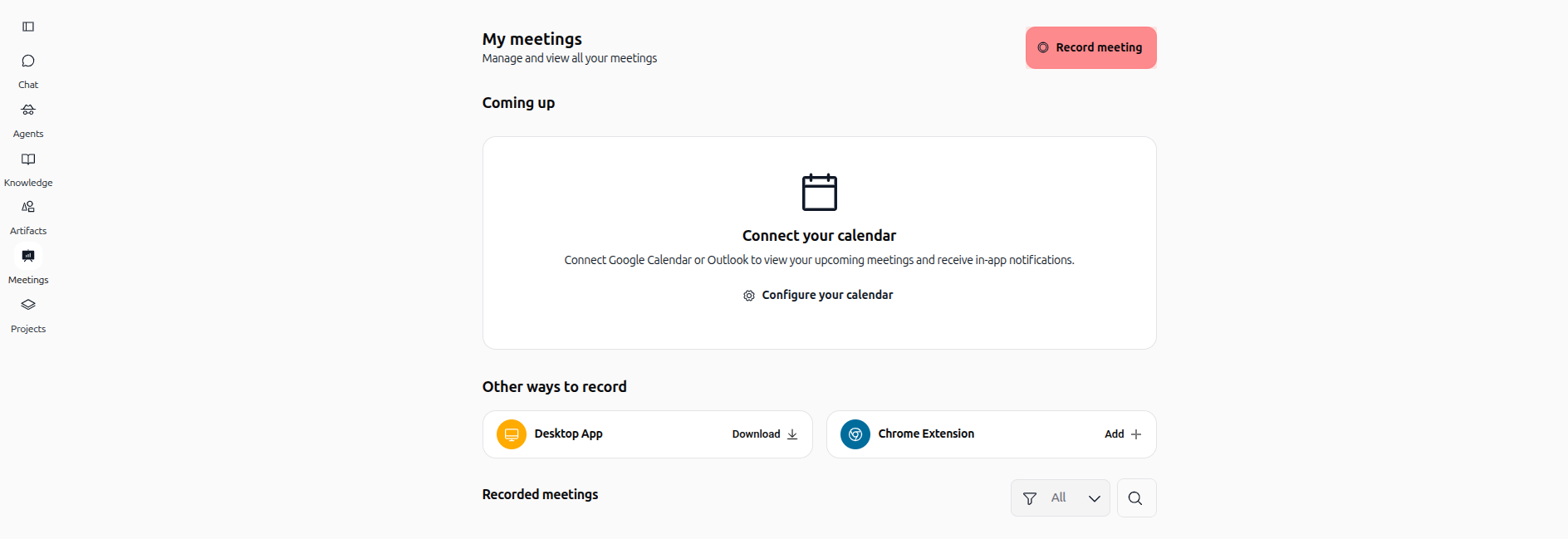Add the Chrome Extension
This screenshot has height=539, width=1568.
tap(1123, 434)
